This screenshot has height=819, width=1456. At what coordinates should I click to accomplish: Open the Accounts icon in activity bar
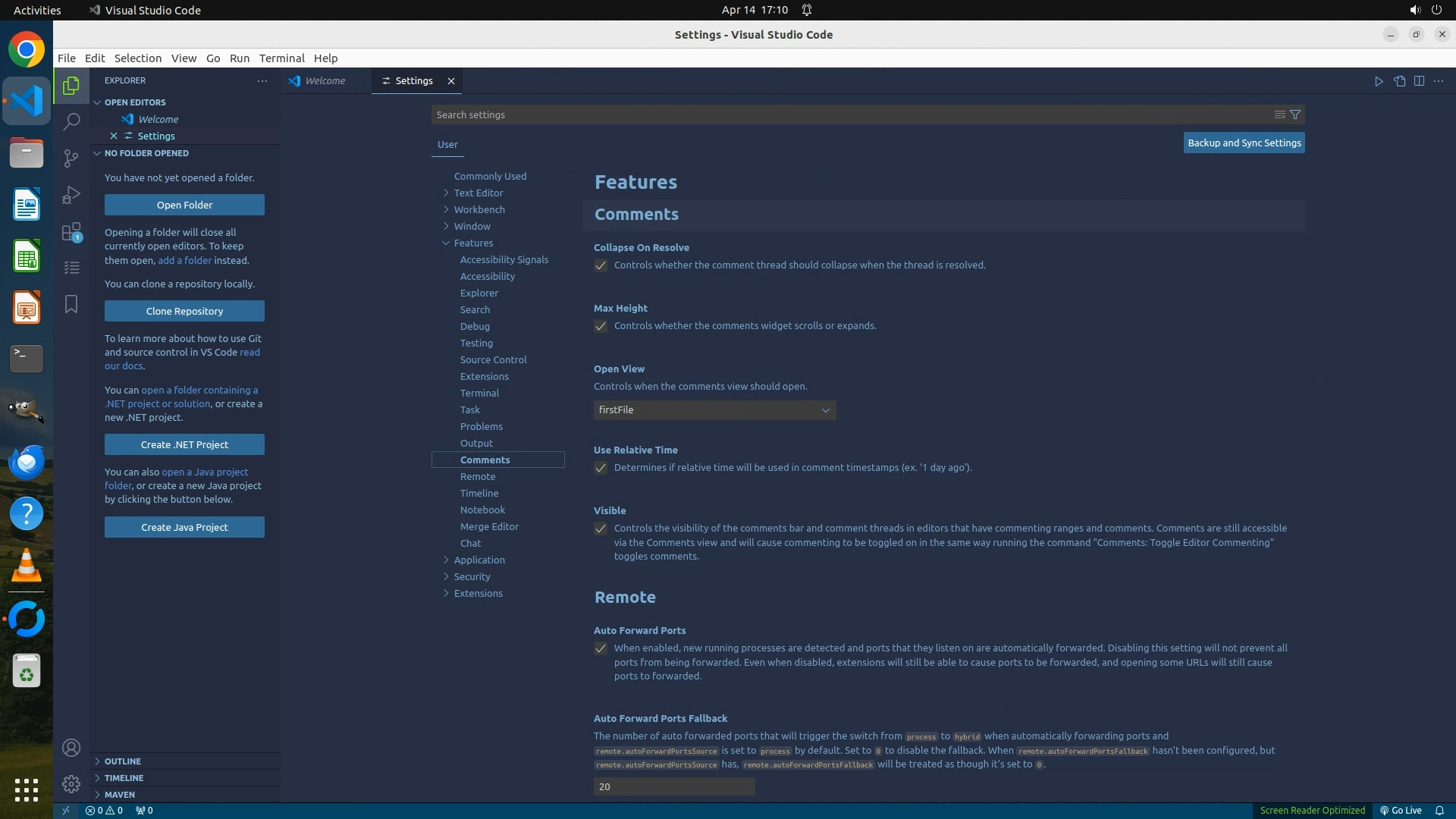[x=71, y=748]
